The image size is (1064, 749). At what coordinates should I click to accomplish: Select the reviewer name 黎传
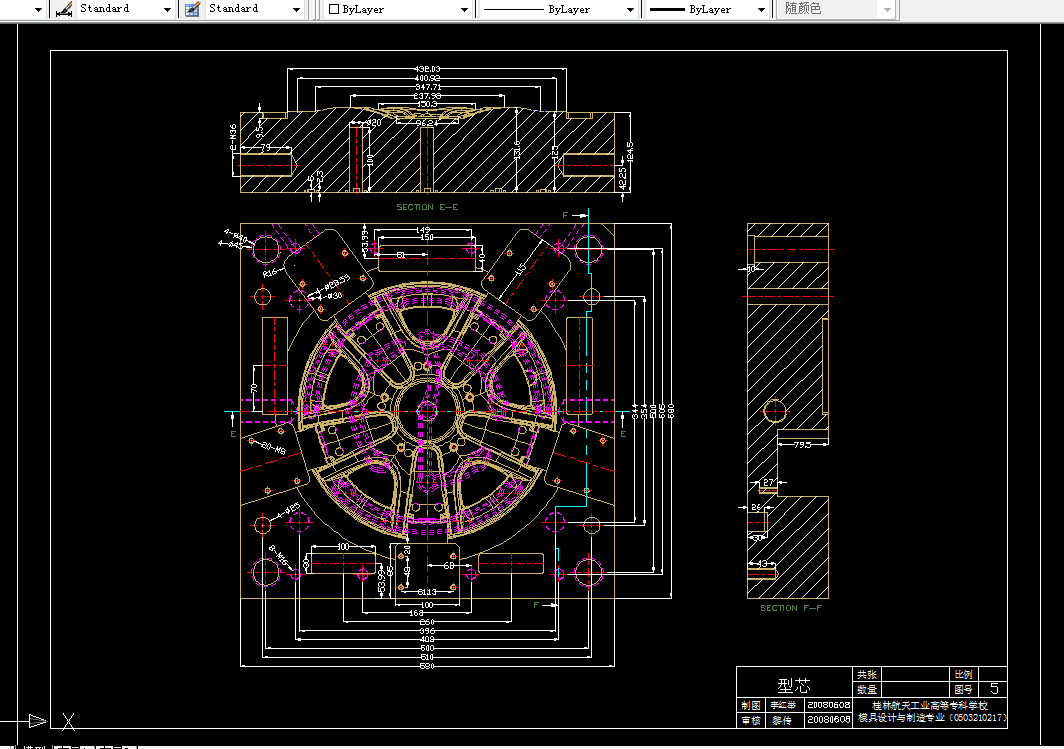(x=782, y=720)
